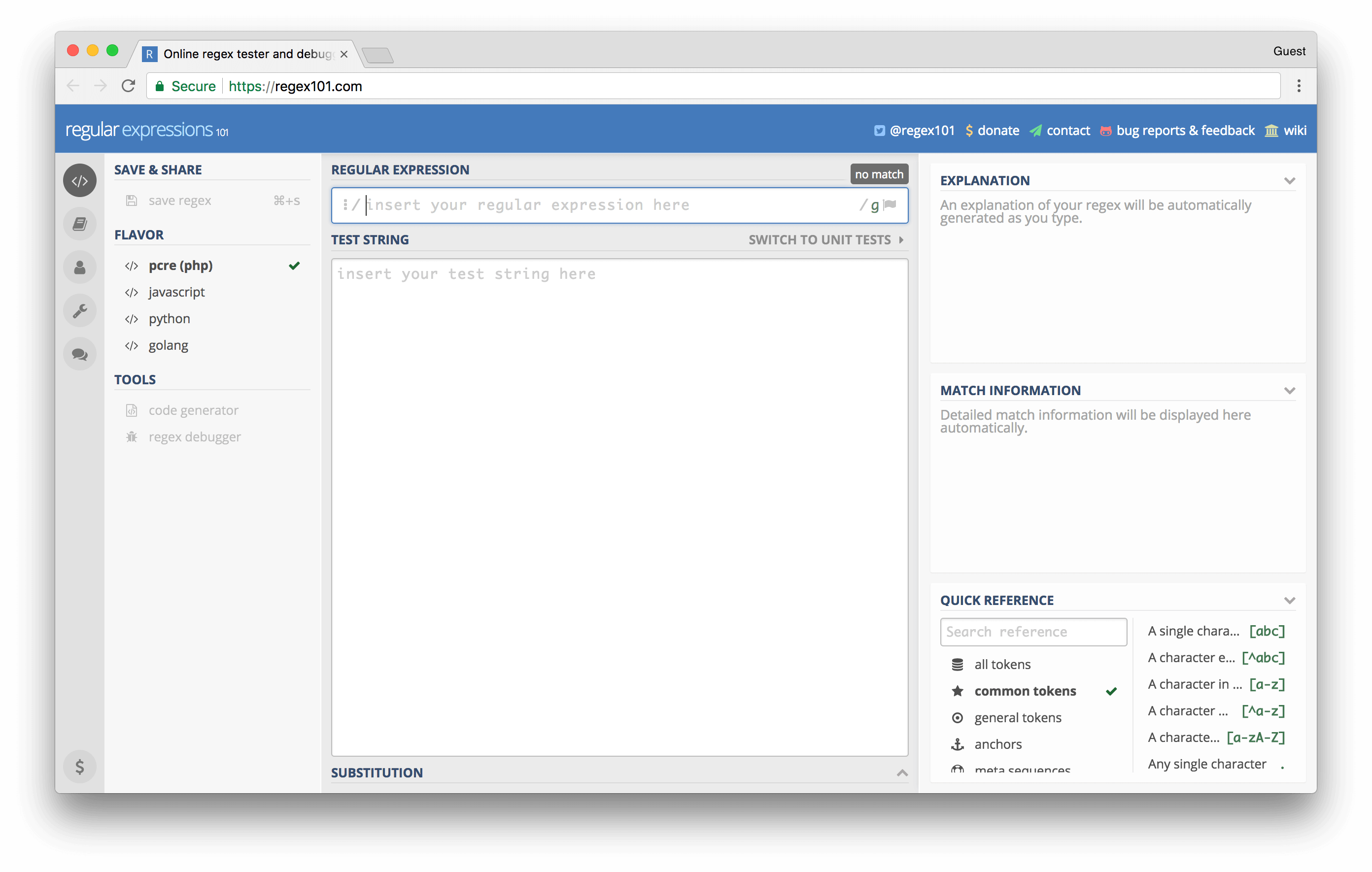Collapse the Explanation panel
The width and height of the screenshot is (1372, 872).
[x=1289, y=181]
